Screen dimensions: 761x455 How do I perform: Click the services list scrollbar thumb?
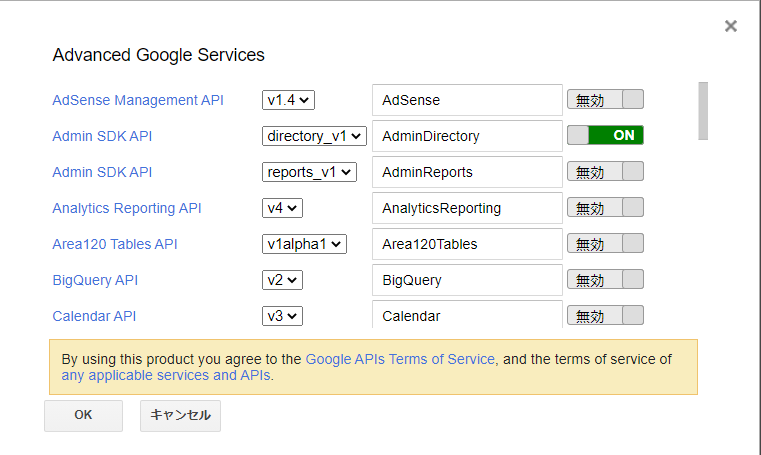[x=703, y=111]
